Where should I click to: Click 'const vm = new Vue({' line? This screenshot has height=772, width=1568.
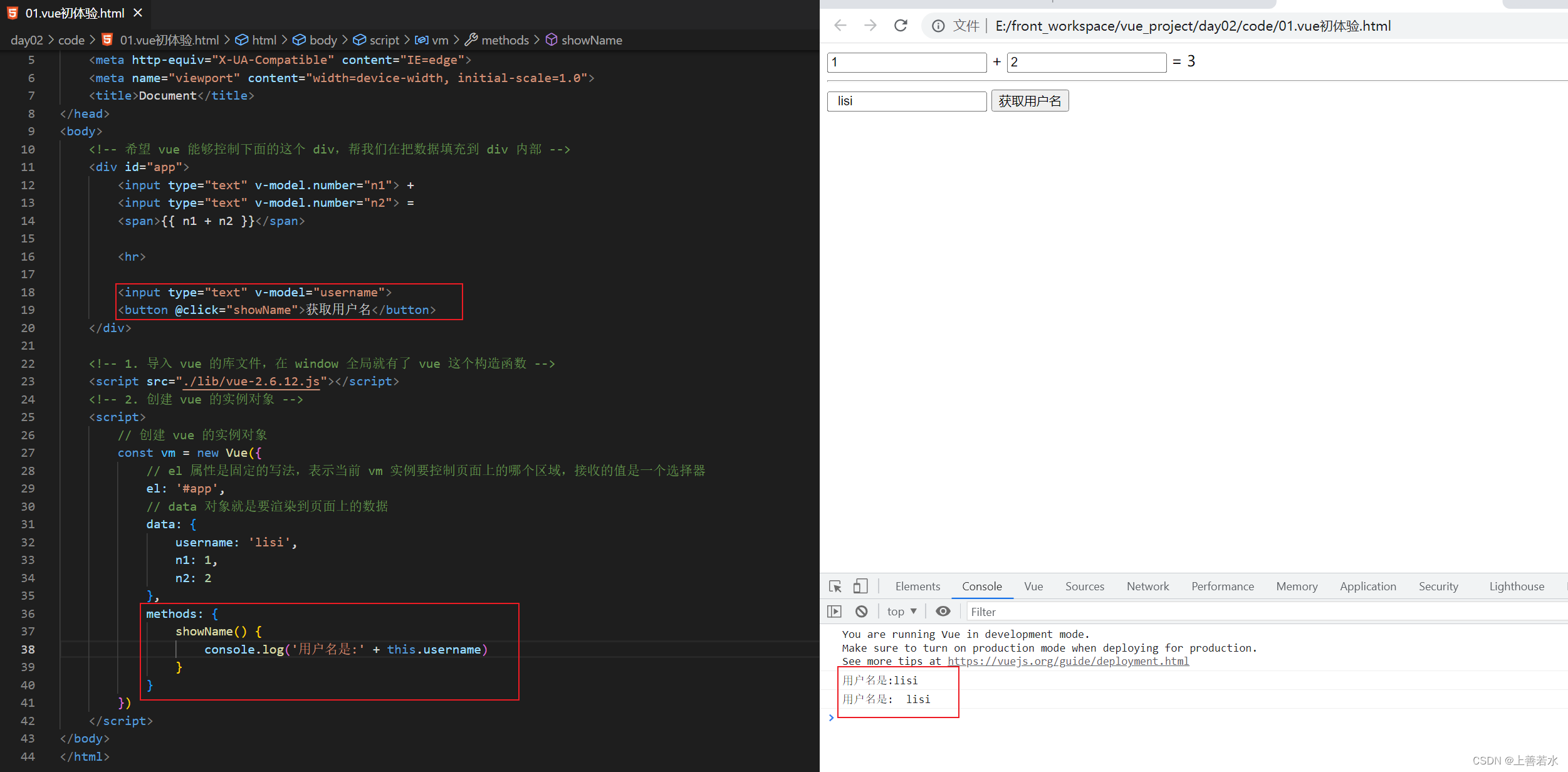point(190,453)
